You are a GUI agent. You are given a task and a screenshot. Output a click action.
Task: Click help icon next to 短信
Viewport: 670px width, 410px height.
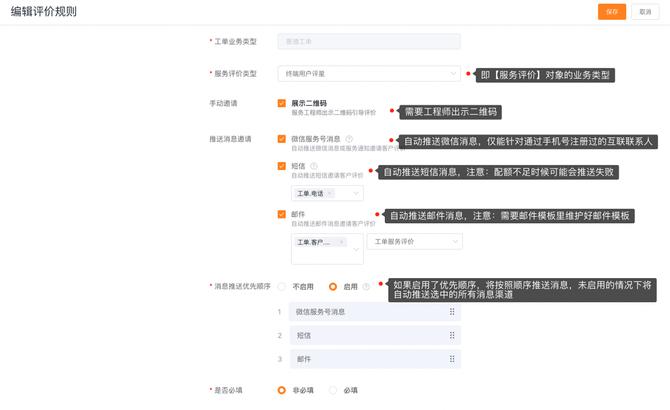pyautogui.click(x=314, y=166)
